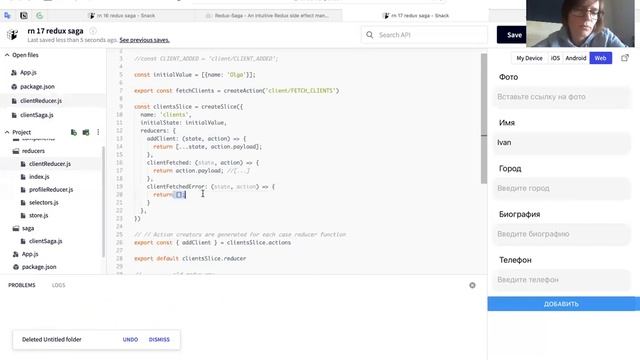Click the blue ДОБАВИТЬ button
Image resolution: width=640 pixels, height=360 pixels.
pos(564,304)
